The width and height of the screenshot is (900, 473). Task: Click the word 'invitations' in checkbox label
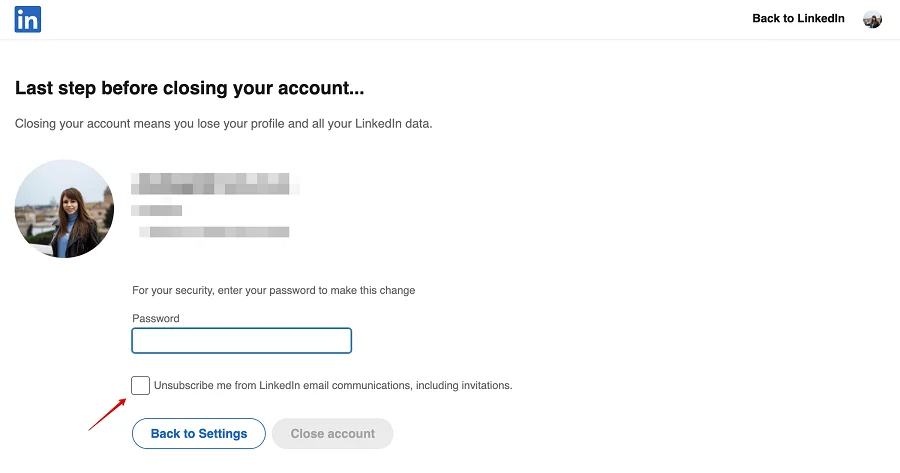(x=482, y=385)
